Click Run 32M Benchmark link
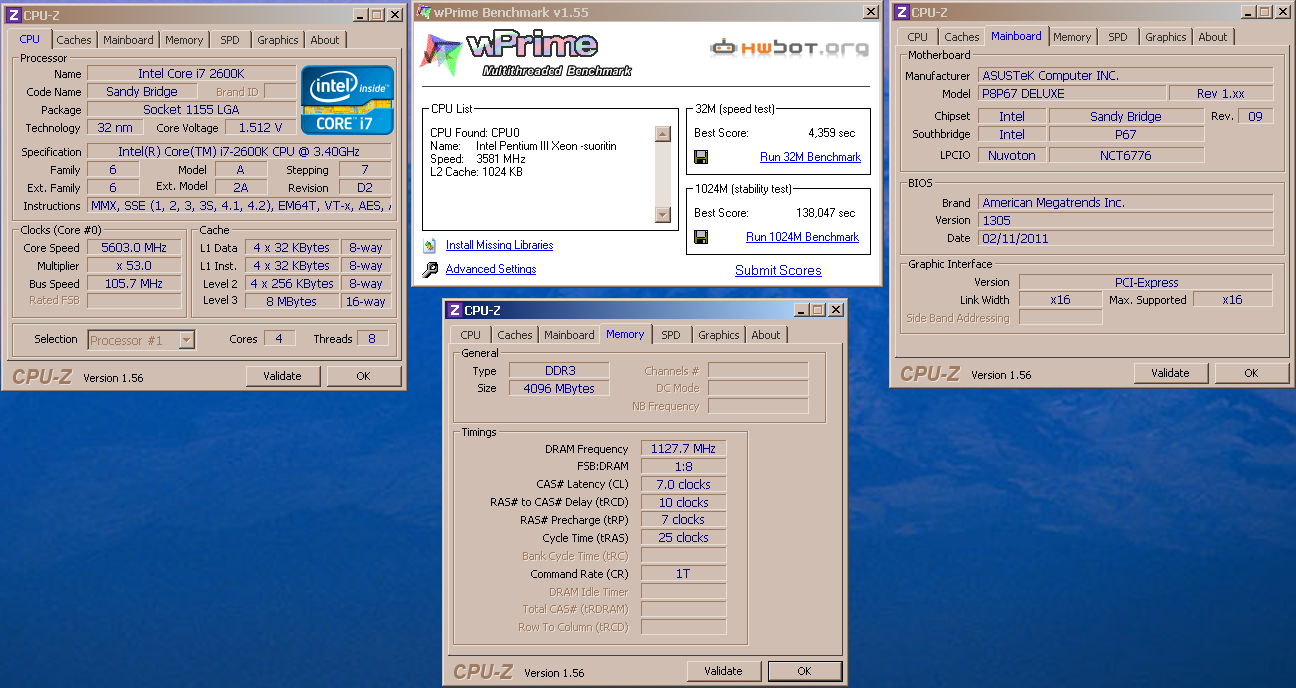This screenshot has width=1296, height=688. (810, 157)
